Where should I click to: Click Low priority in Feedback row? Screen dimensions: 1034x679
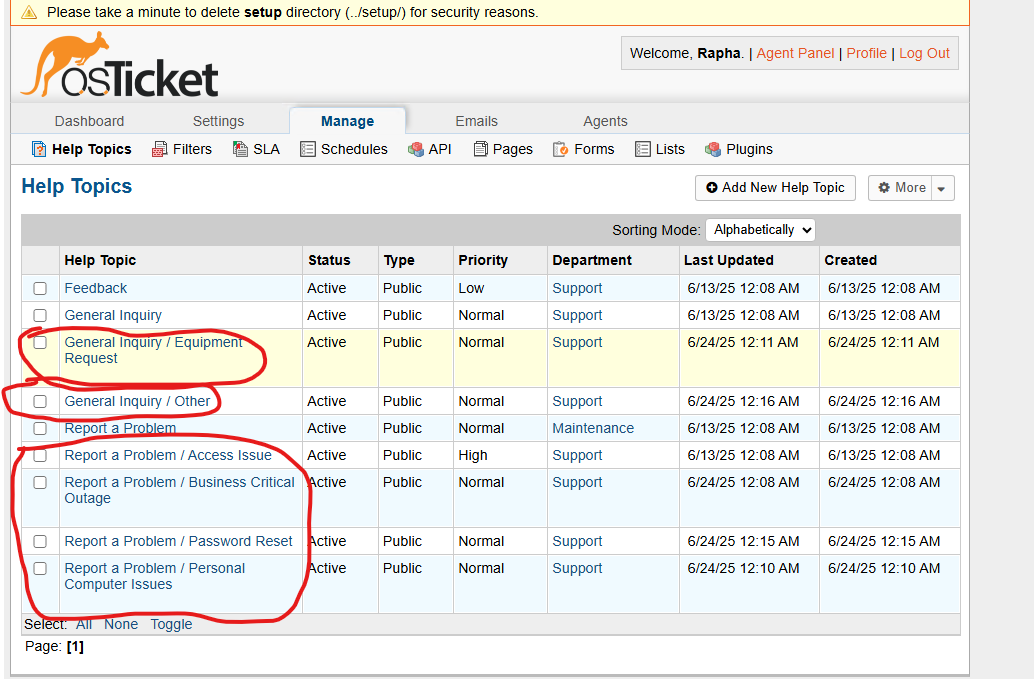tap(471, 289)
